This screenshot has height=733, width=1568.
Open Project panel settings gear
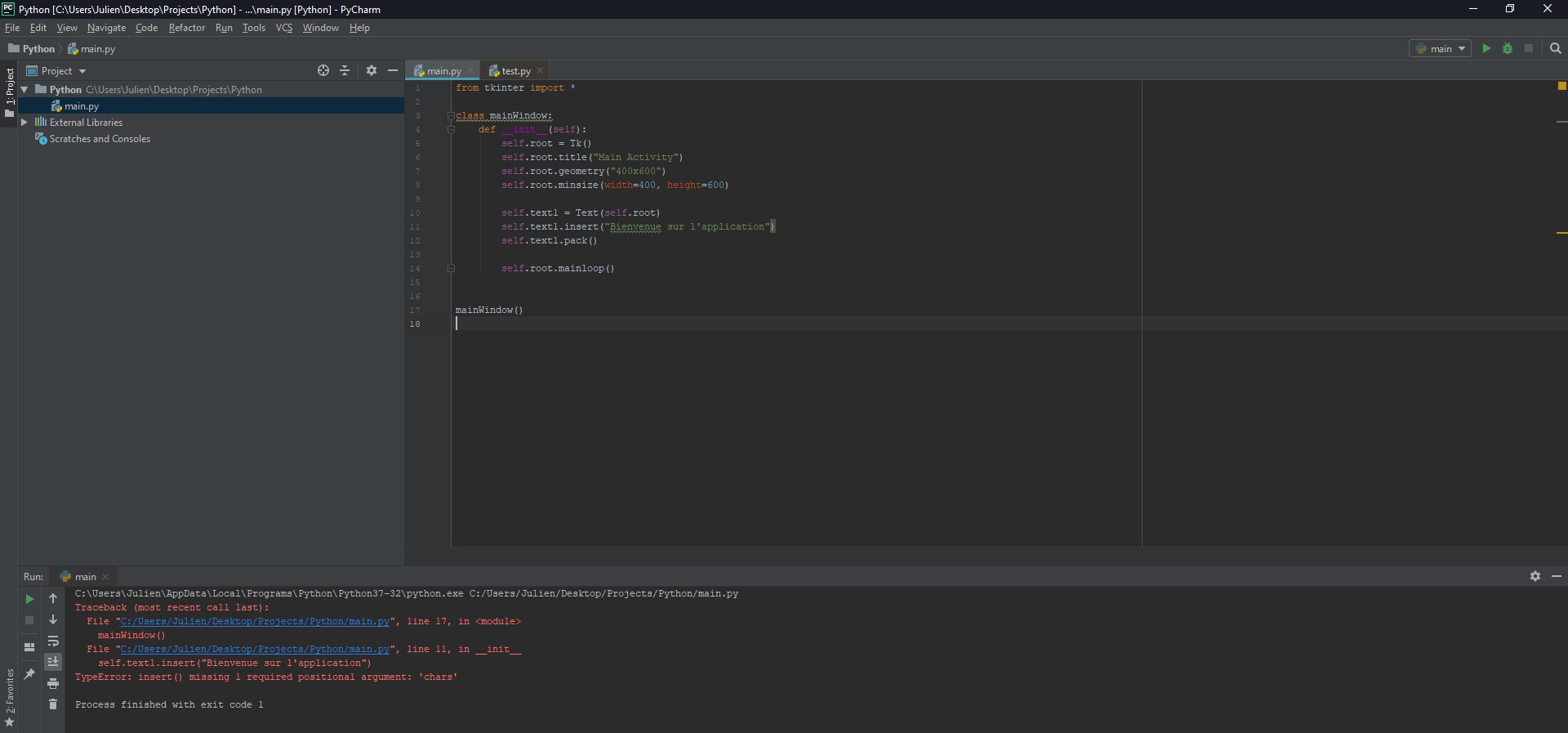[x=372, y=71]
